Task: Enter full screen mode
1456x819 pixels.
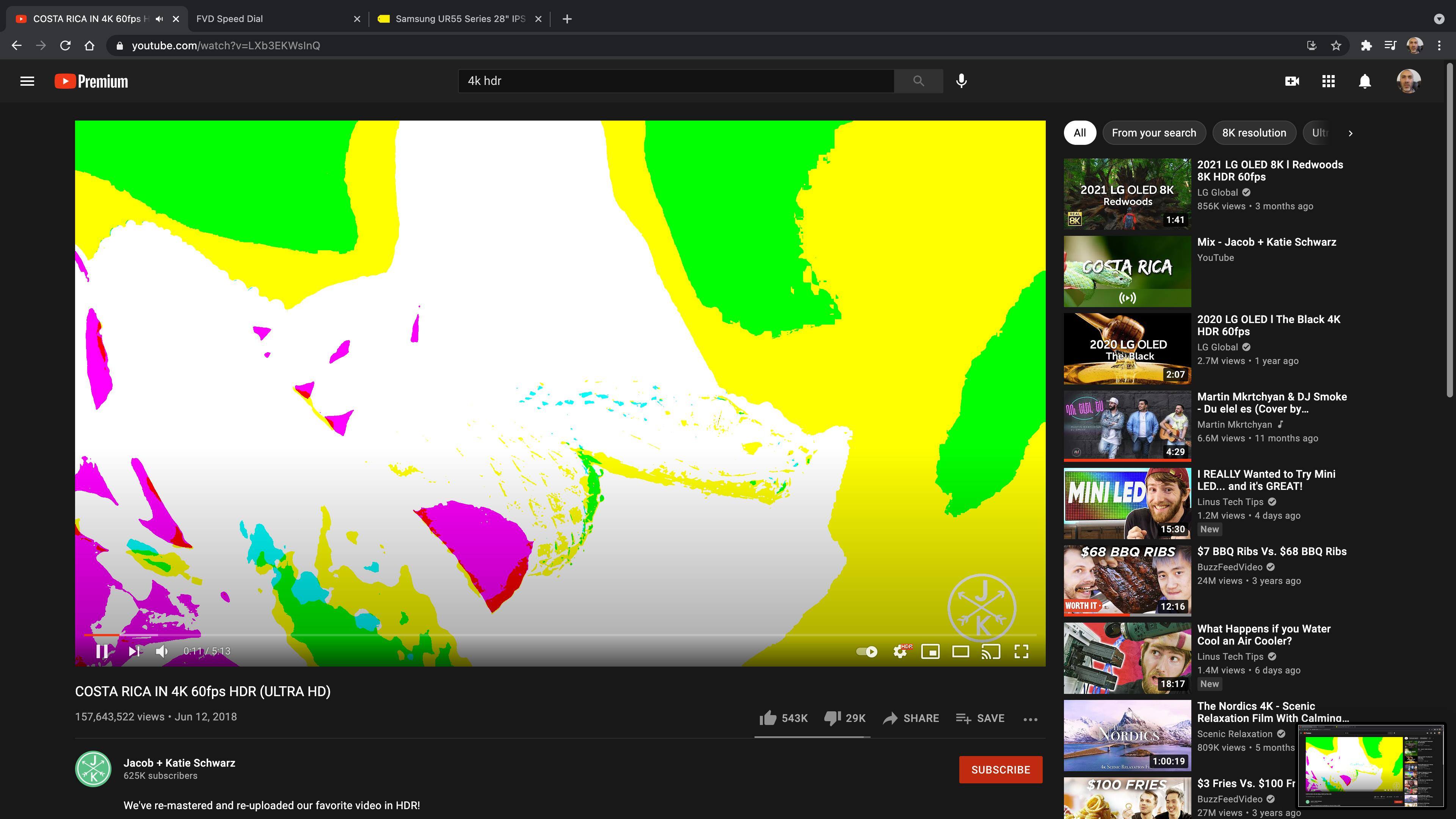Action: pos(1021,651)
